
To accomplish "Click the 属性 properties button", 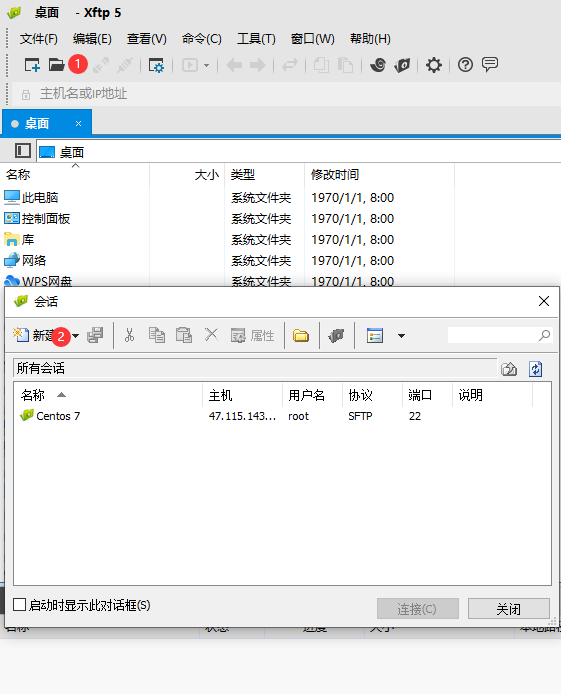I will [x=252, y=335].
